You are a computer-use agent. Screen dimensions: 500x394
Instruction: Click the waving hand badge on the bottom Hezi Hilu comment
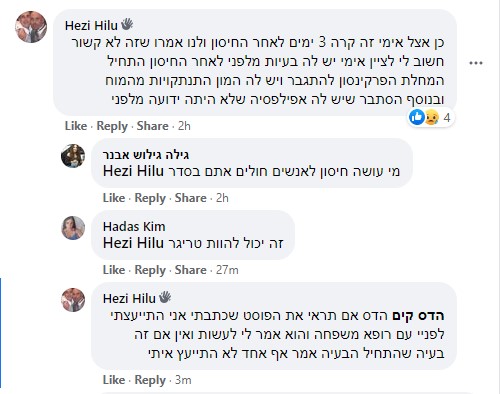click(x=165, y=297)
